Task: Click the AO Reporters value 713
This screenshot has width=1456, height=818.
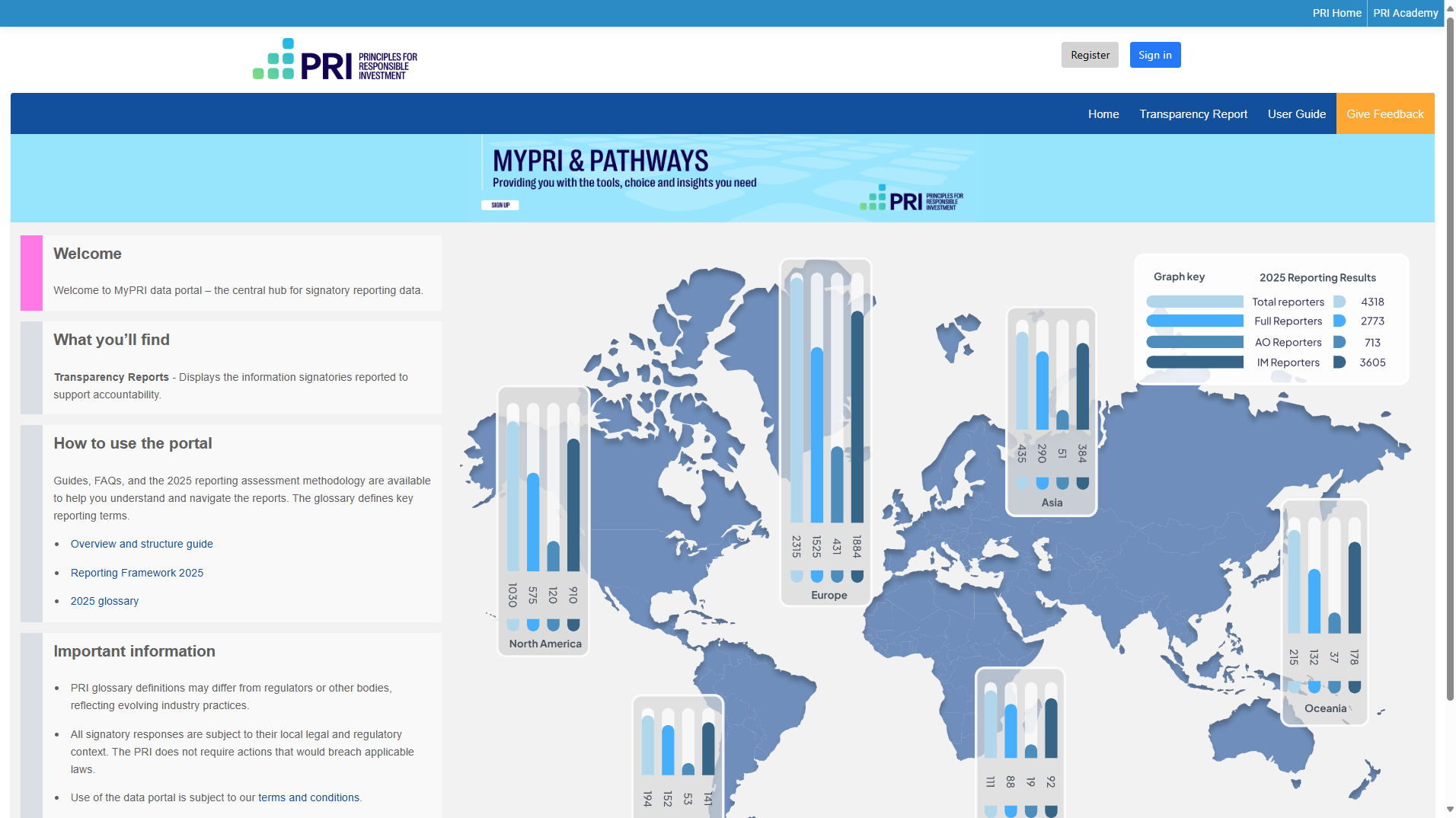Action: pos(1373,343)
